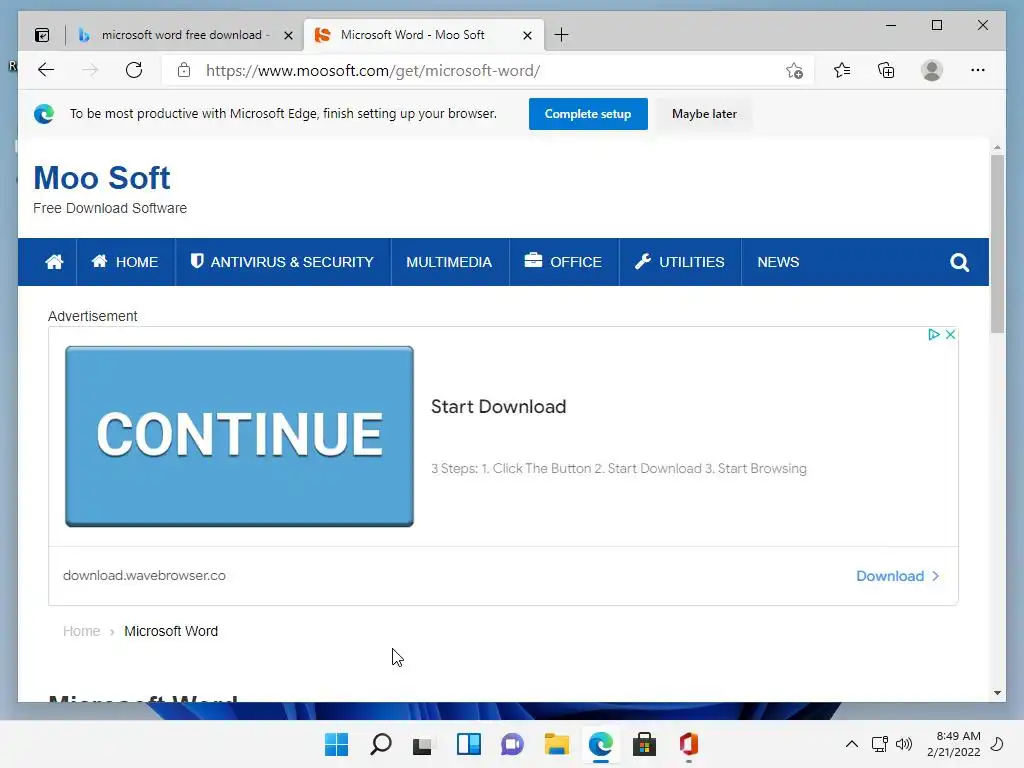Viewport: 1024px width, 768px height.
Task: Open Widgets from the taskbar
Action: 468,744
